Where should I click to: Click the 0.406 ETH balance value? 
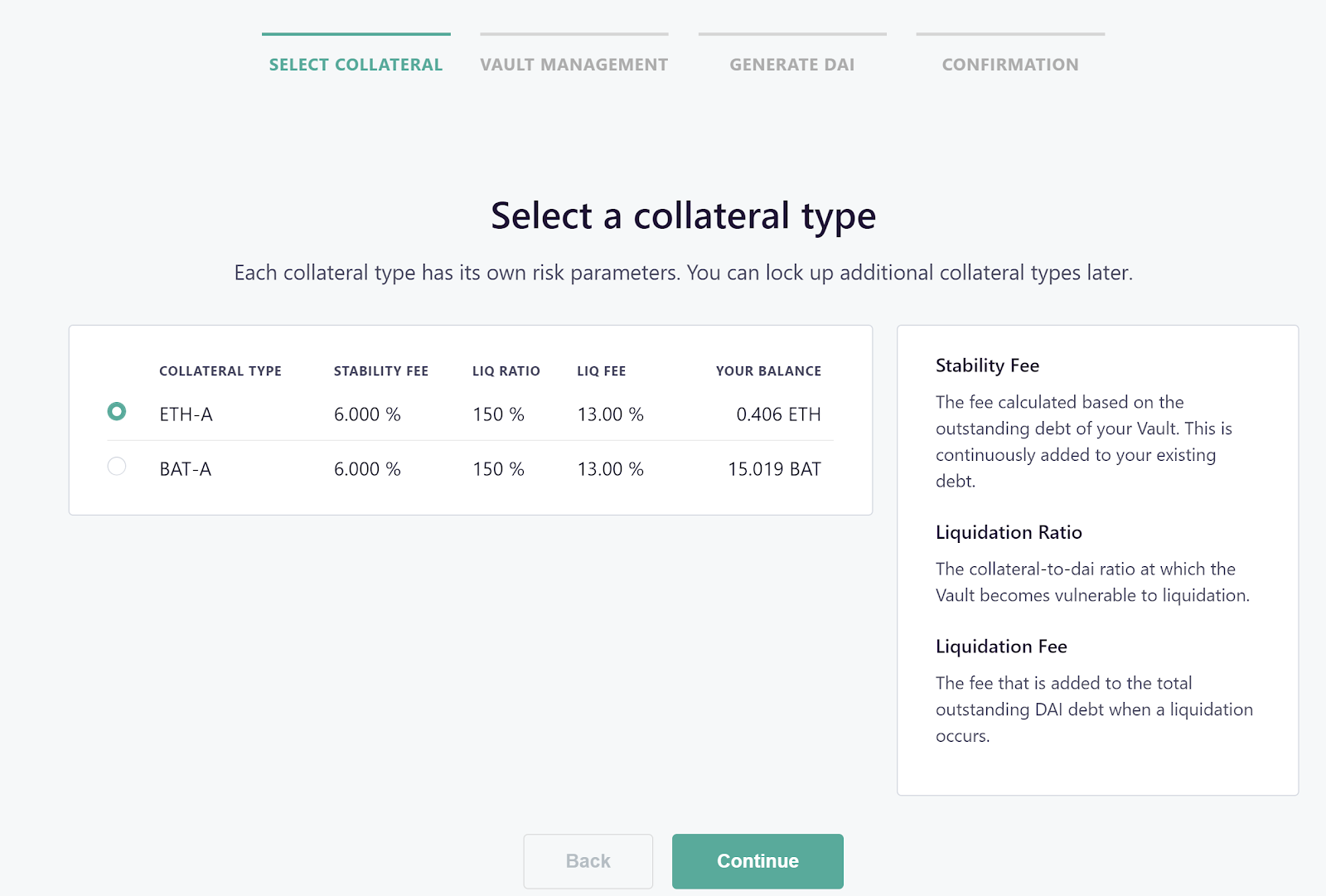point(778,414)
